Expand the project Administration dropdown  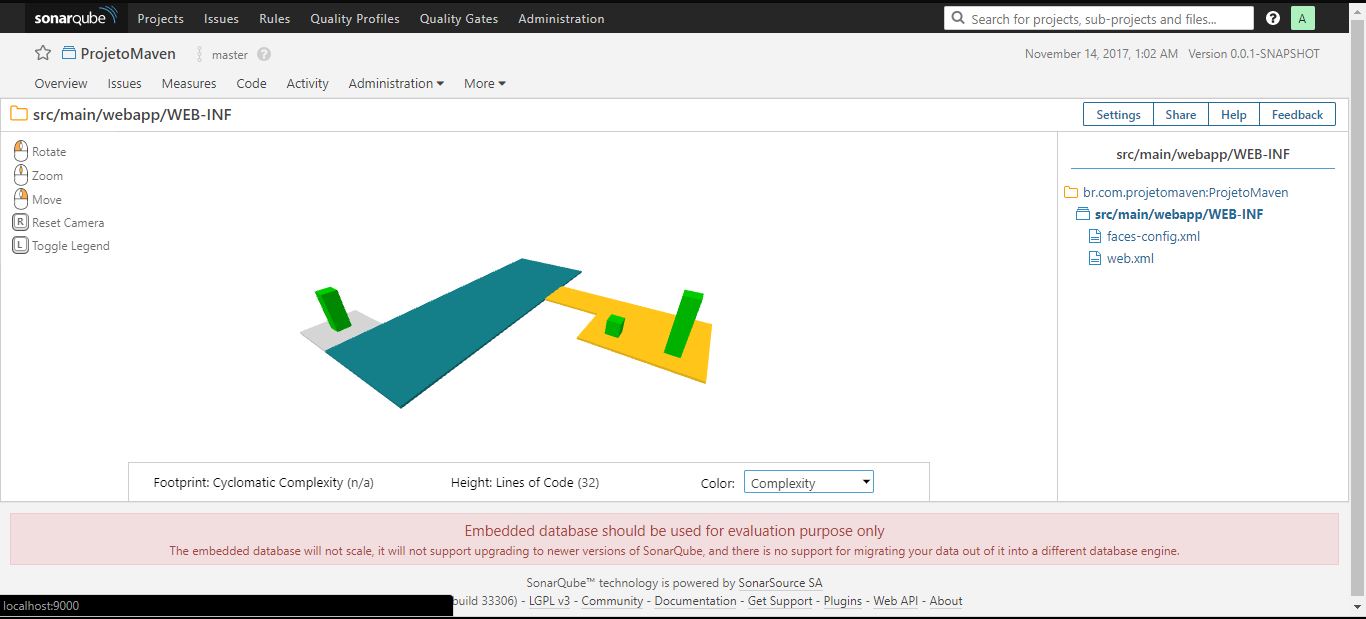click(396, 83)
